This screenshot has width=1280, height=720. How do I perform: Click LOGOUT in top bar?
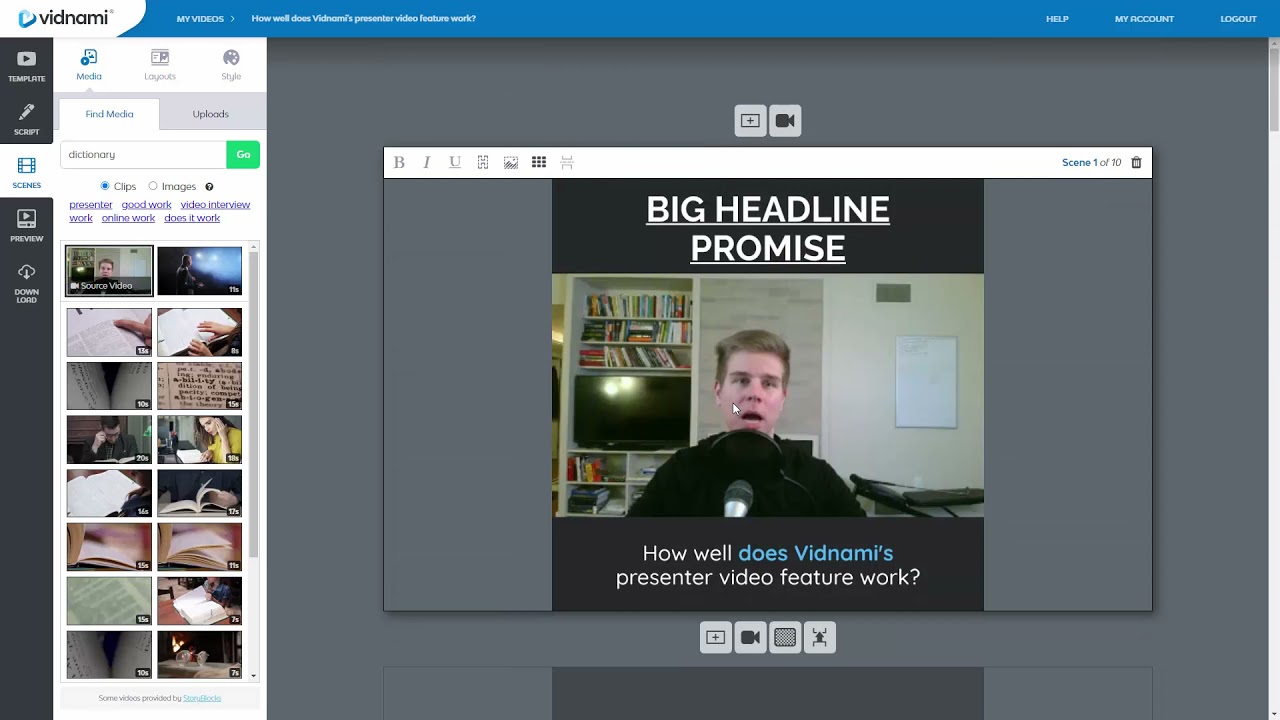pos(1238,19)
